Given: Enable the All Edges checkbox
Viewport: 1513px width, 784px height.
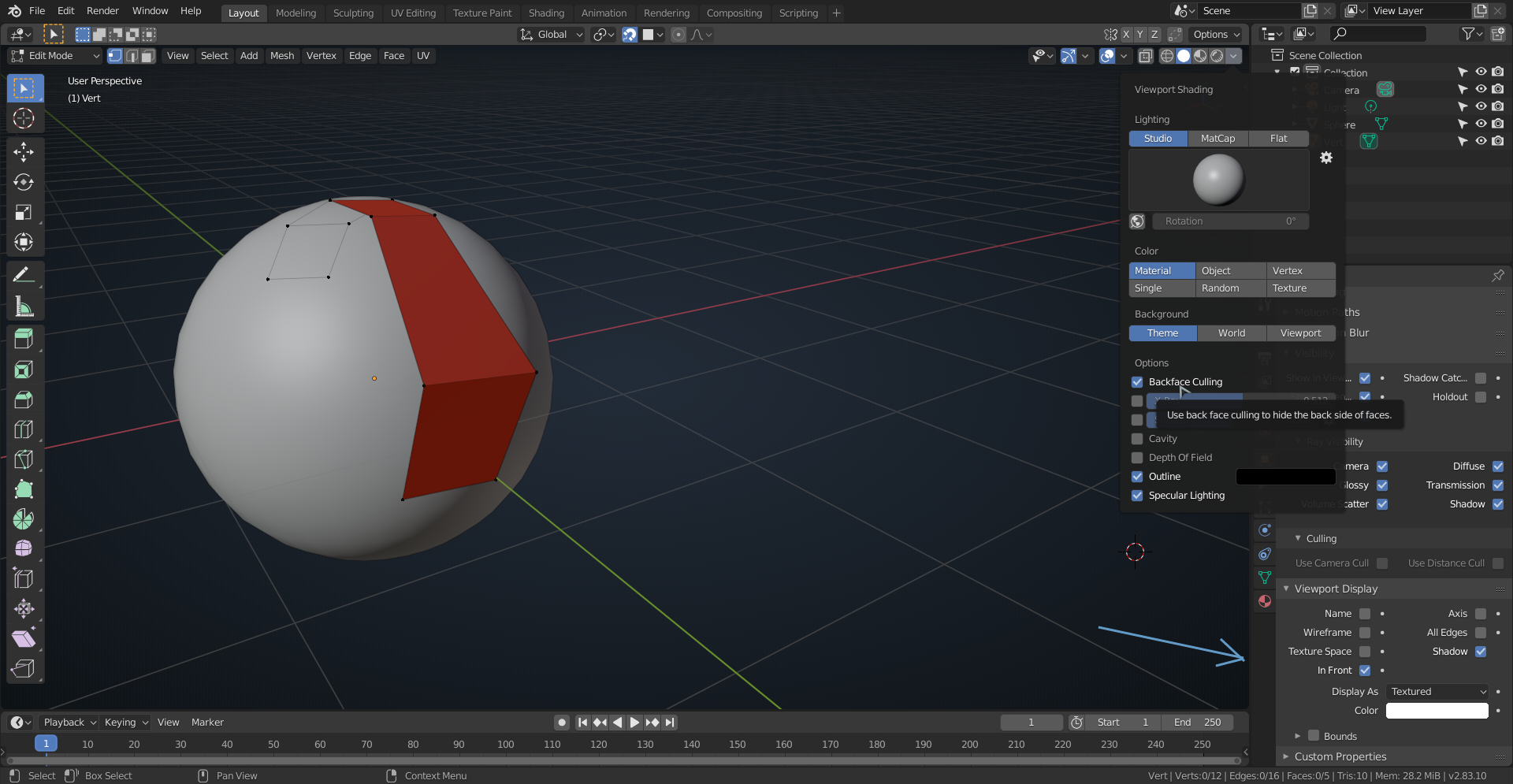Looking at the screenshot, I should (1481, 633).
